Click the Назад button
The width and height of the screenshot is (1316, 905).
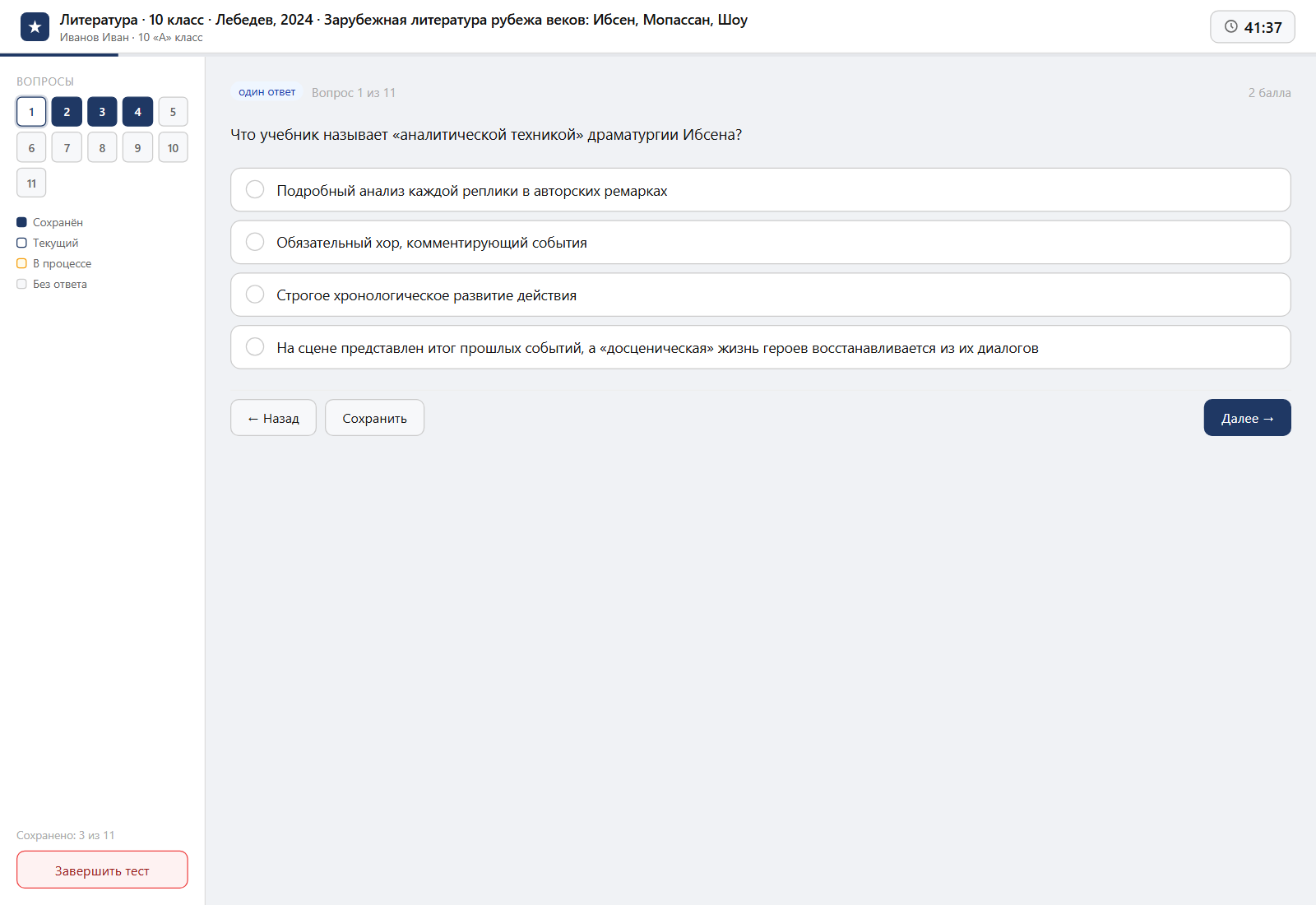[x=273, y=418]
